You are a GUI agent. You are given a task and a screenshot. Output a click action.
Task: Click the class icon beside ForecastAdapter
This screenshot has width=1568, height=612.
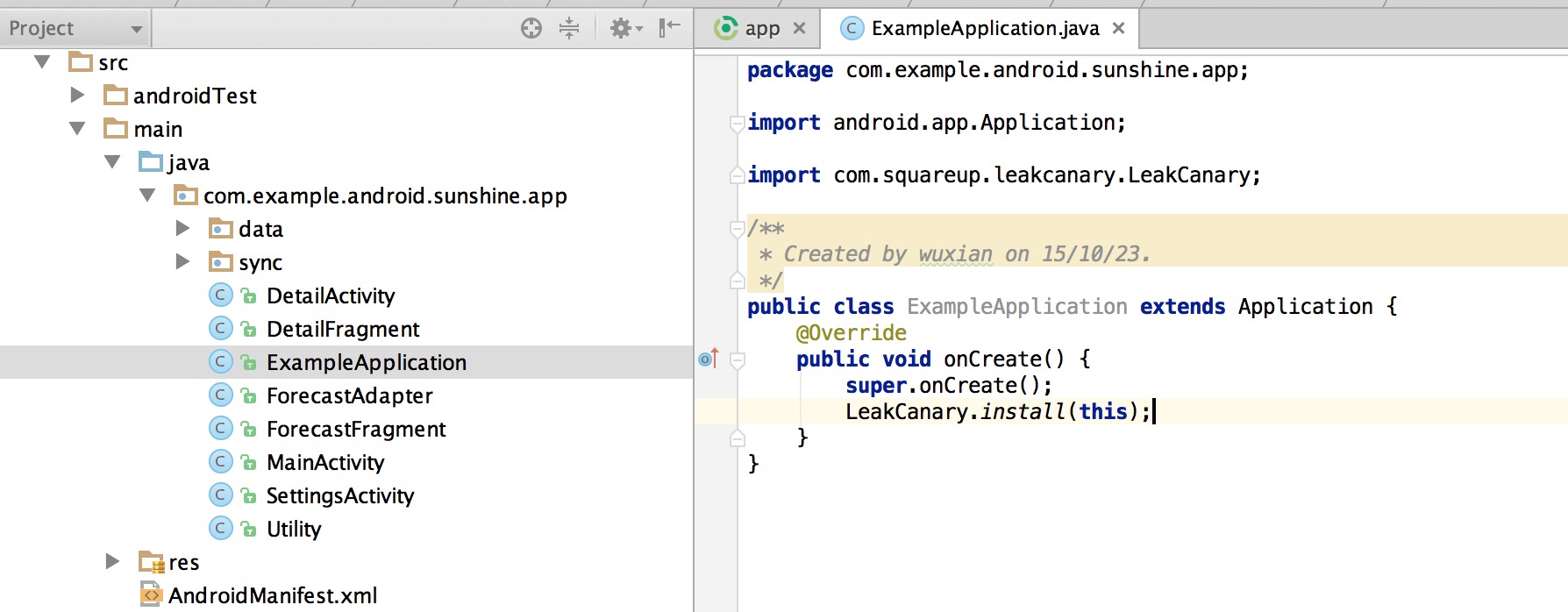221,395
